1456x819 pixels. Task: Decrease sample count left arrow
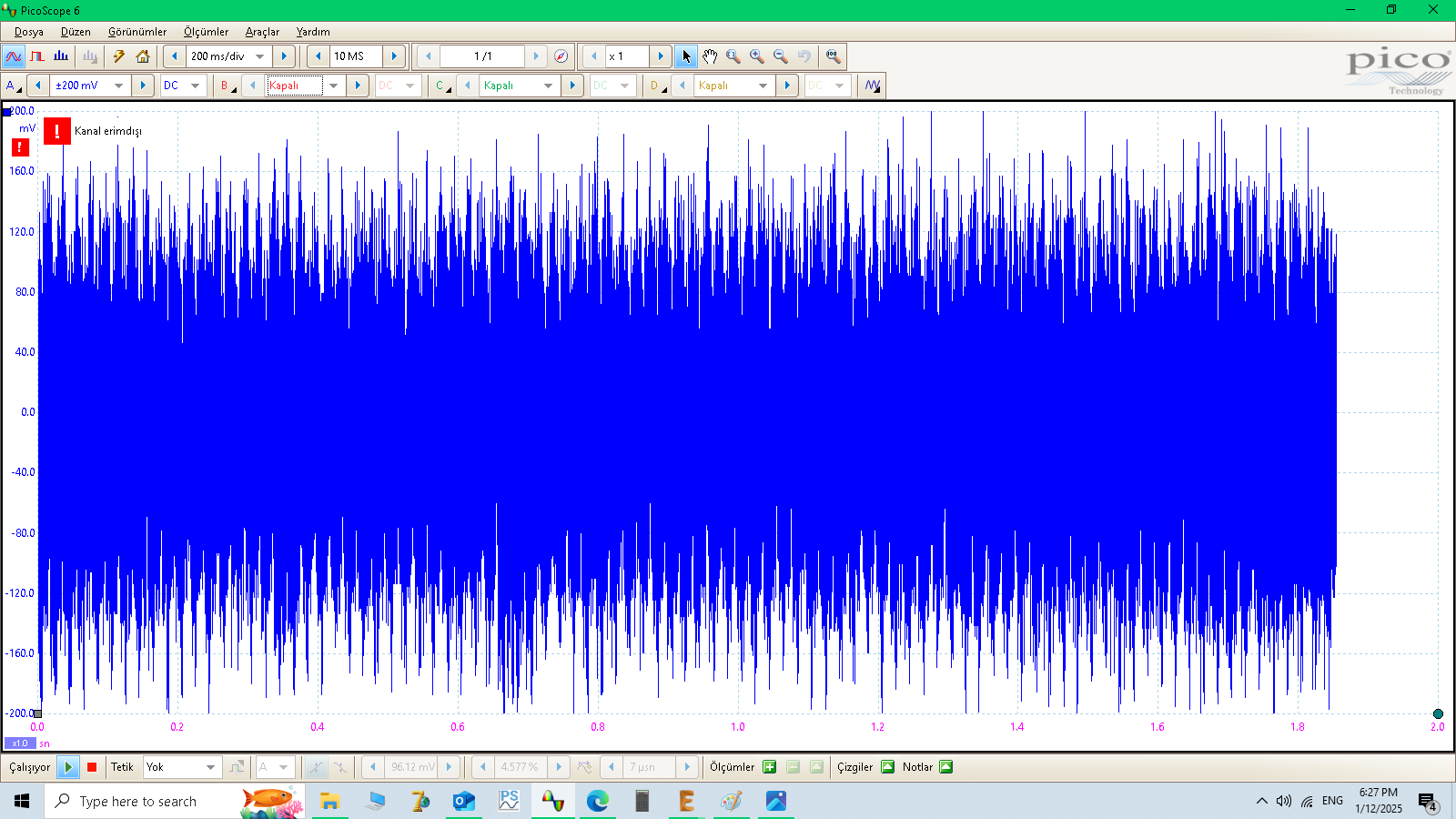tap(318, 56)
